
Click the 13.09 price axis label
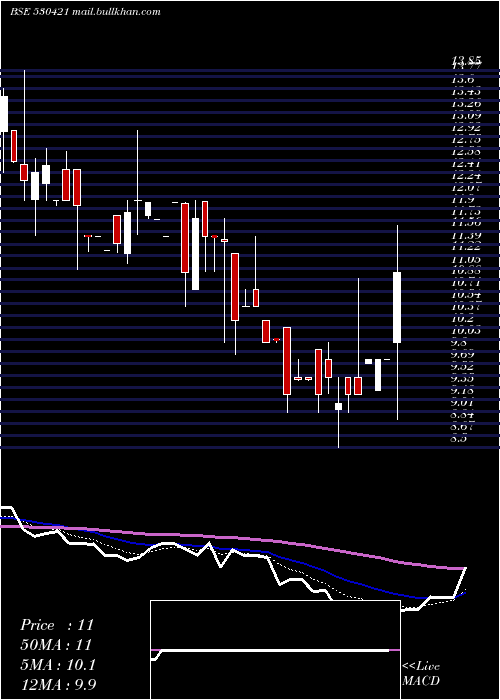pos(467,116)
